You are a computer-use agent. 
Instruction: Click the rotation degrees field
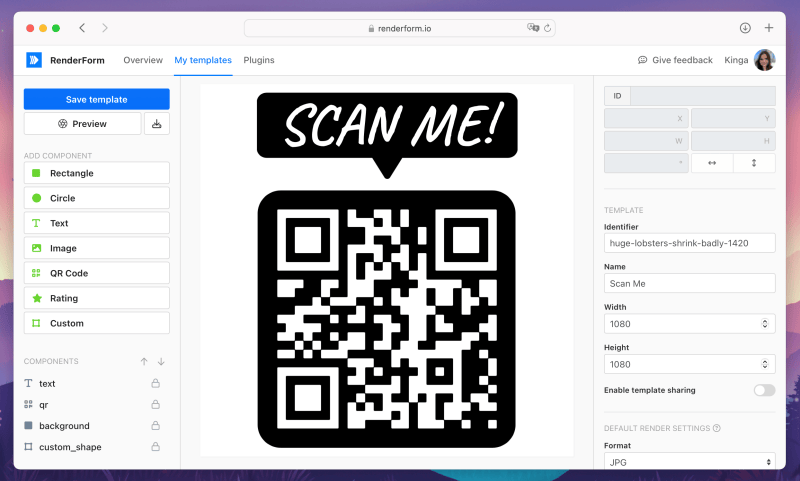(646, 163)
